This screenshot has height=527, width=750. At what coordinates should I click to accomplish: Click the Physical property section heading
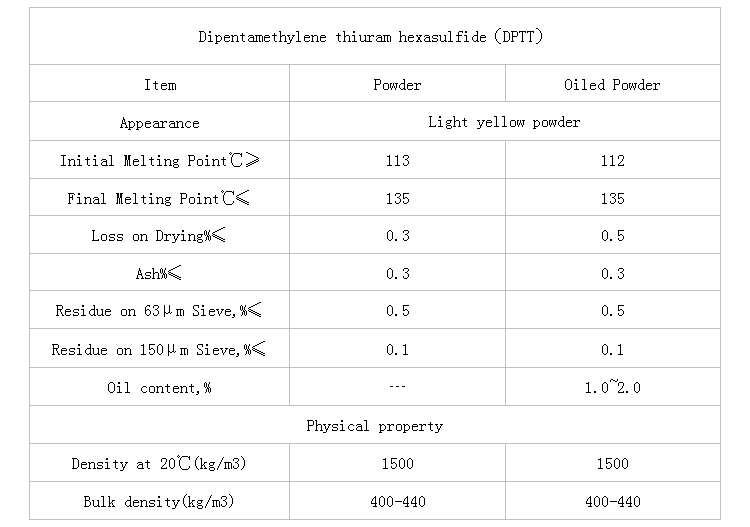point(374,426)
